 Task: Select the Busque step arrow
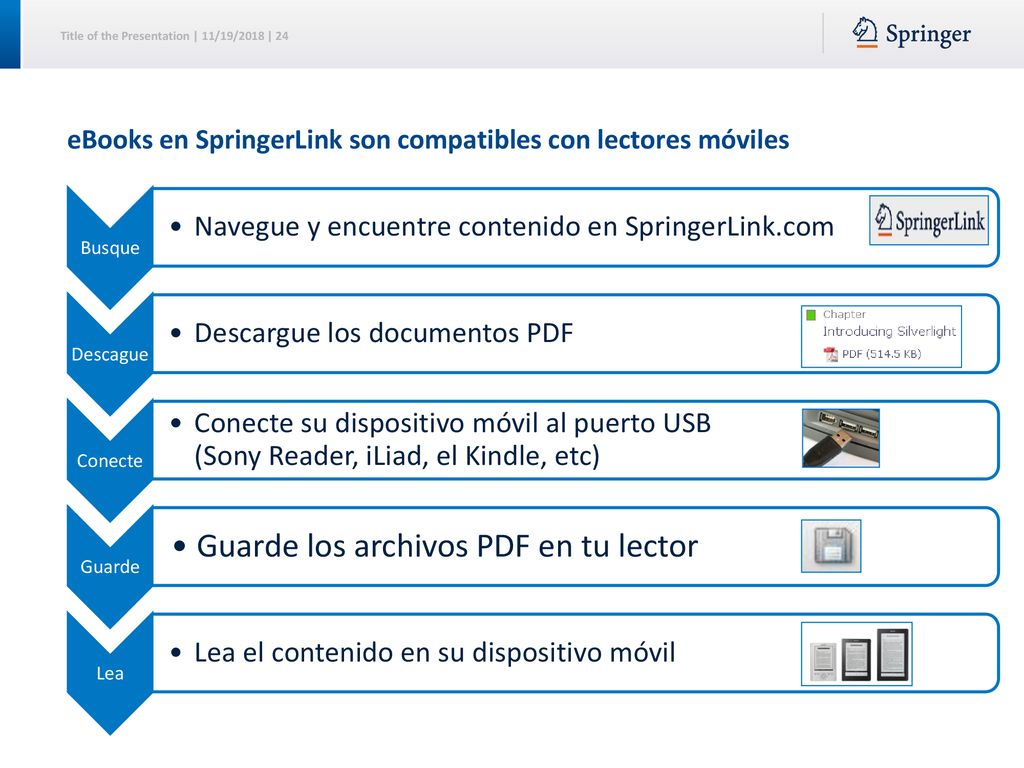(x=110, y=248)
